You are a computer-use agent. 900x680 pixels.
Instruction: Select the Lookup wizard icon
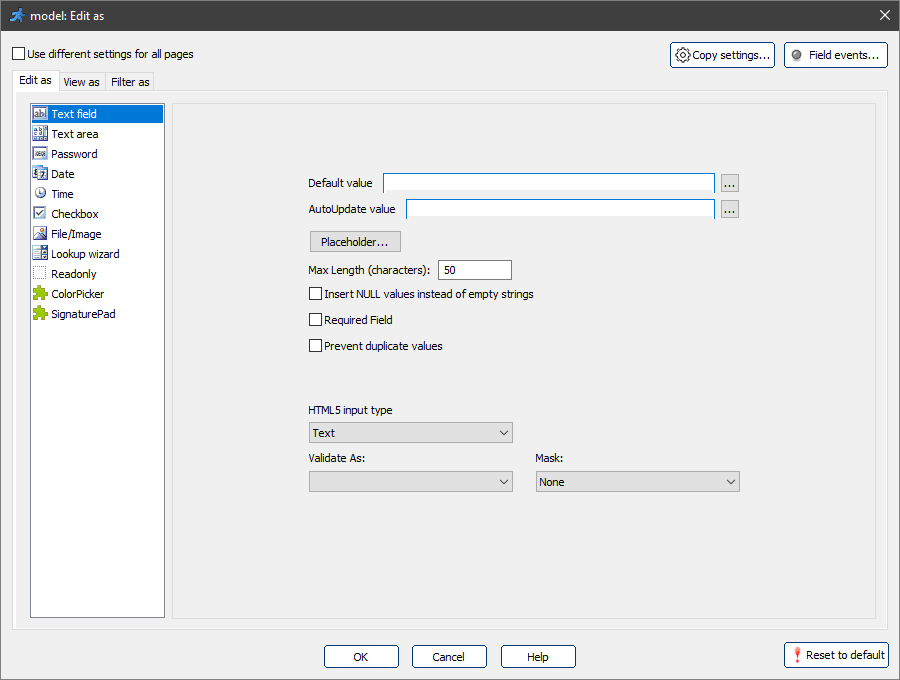40,254
